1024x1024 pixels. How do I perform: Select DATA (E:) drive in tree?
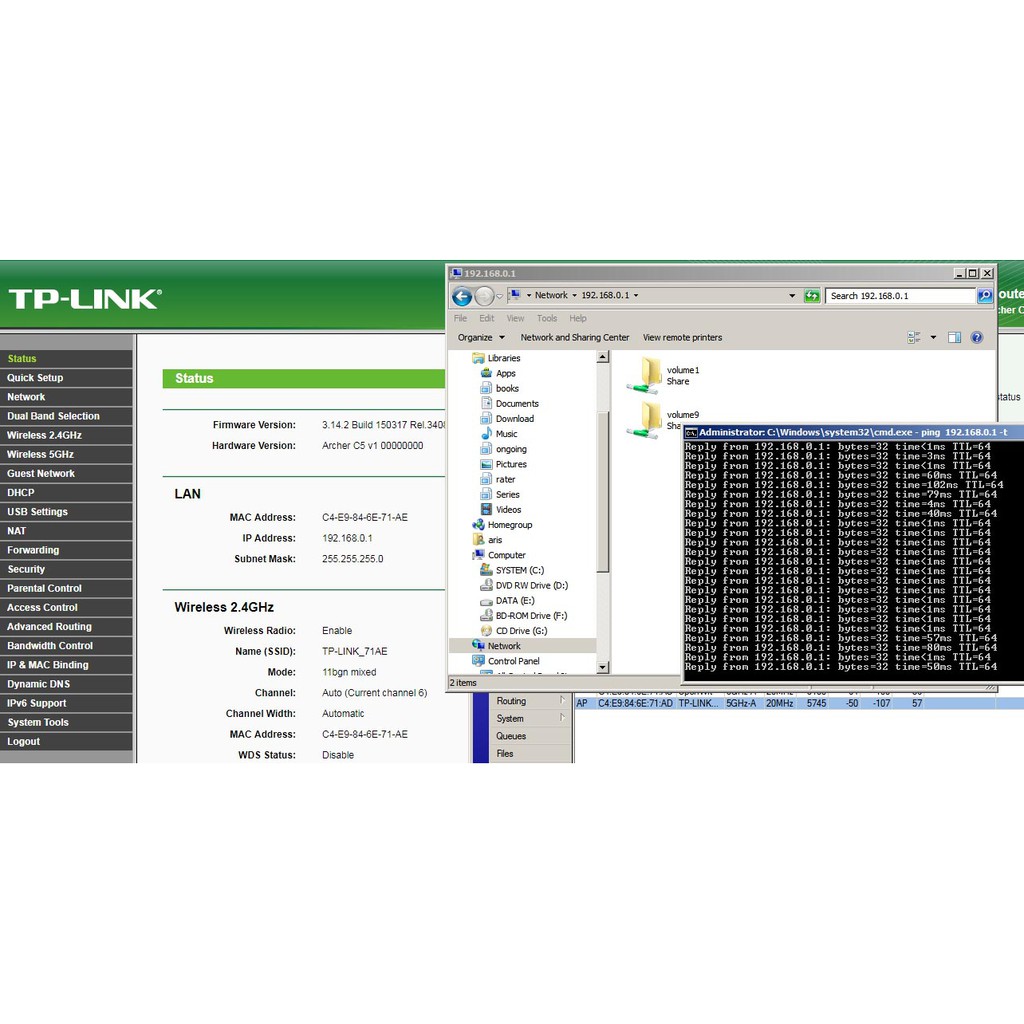pyautogui.click(x=507, y=600)
